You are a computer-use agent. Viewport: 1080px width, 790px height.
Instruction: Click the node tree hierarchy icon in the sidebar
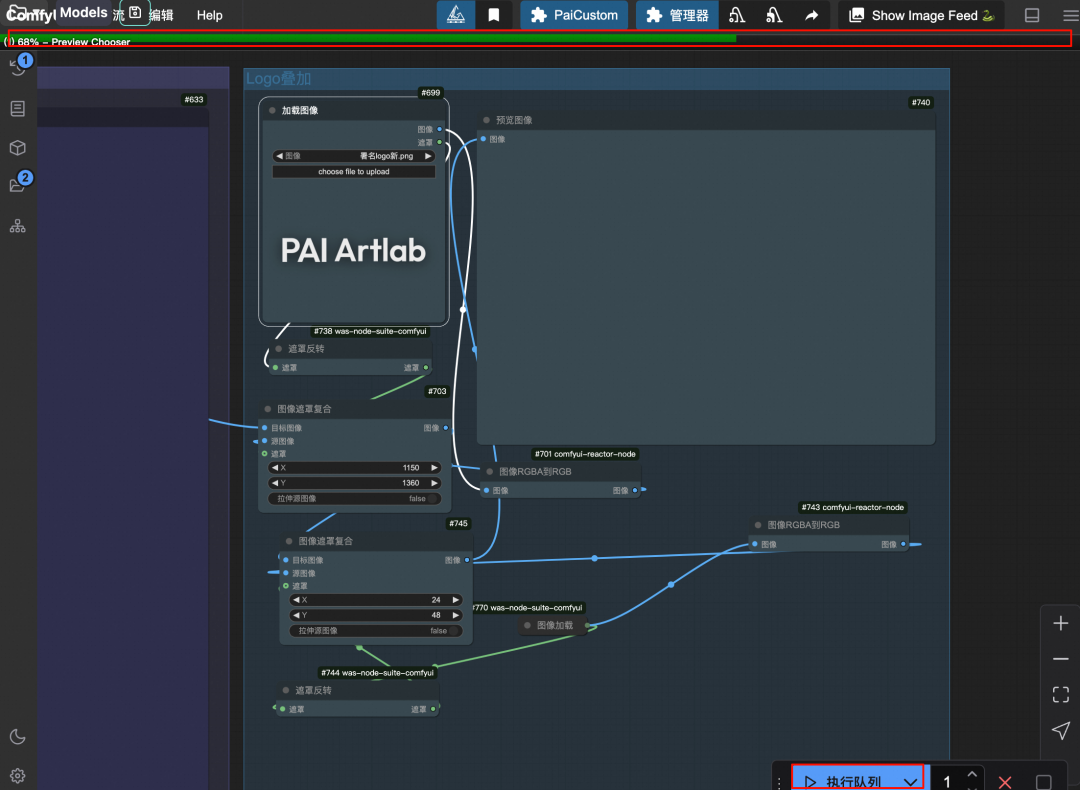18,226
